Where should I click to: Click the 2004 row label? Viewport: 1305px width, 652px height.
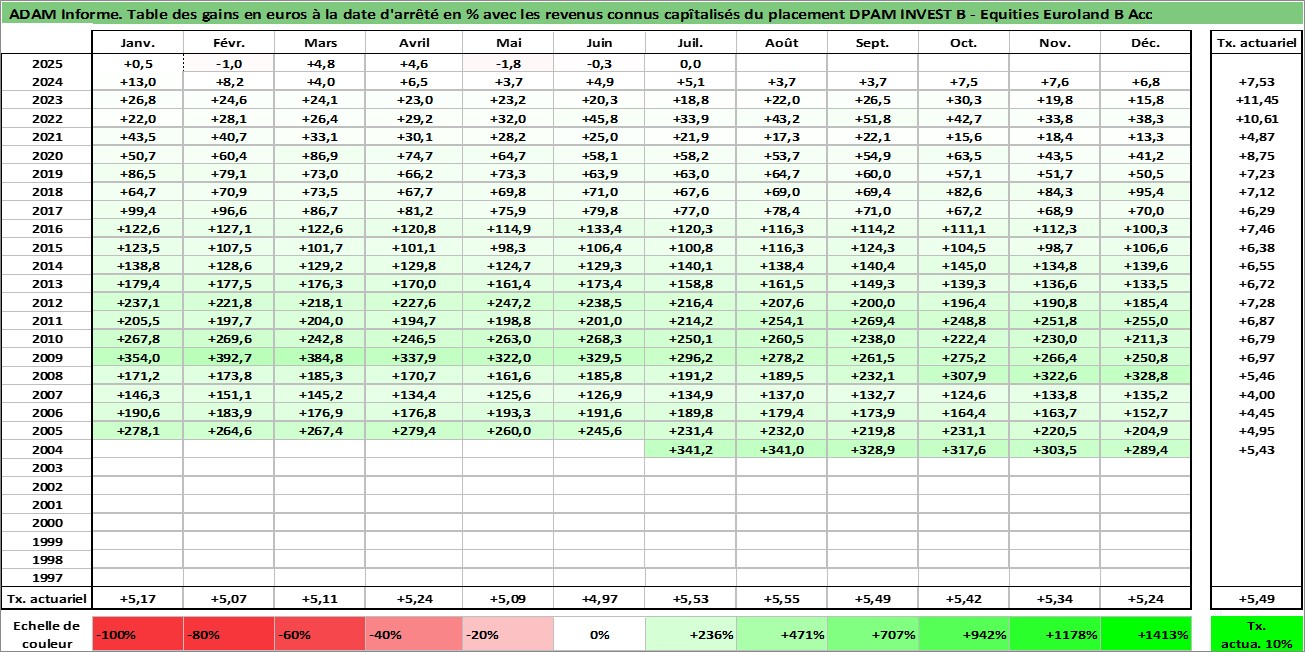[x=47, y=450]
